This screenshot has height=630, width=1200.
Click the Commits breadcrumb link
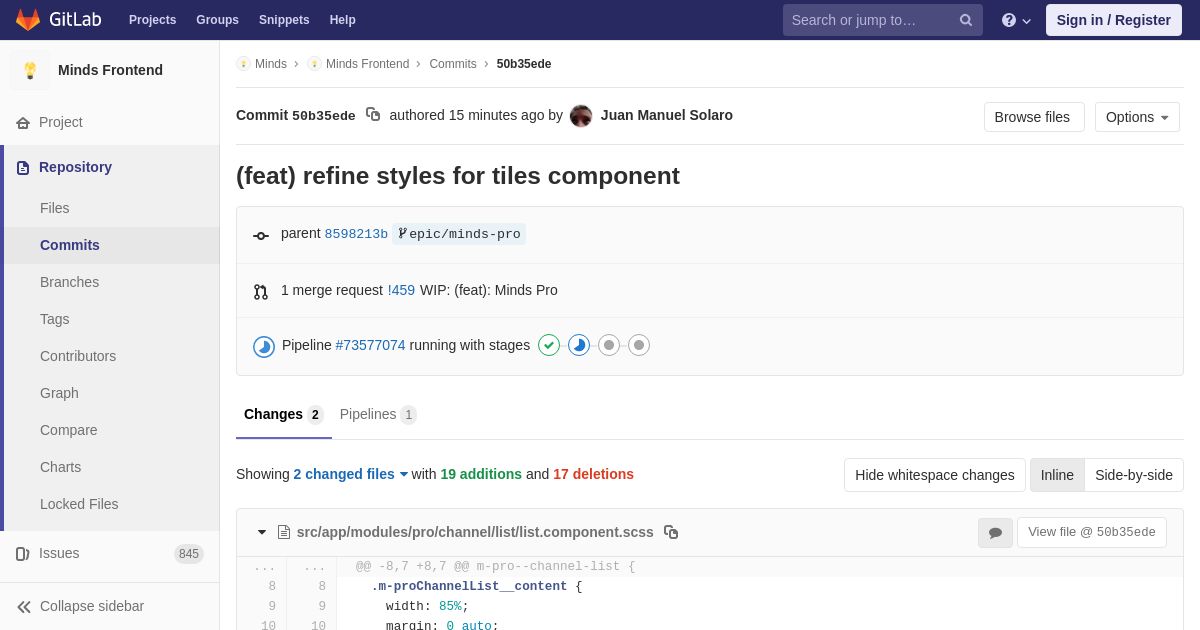(x=453, y=64)
